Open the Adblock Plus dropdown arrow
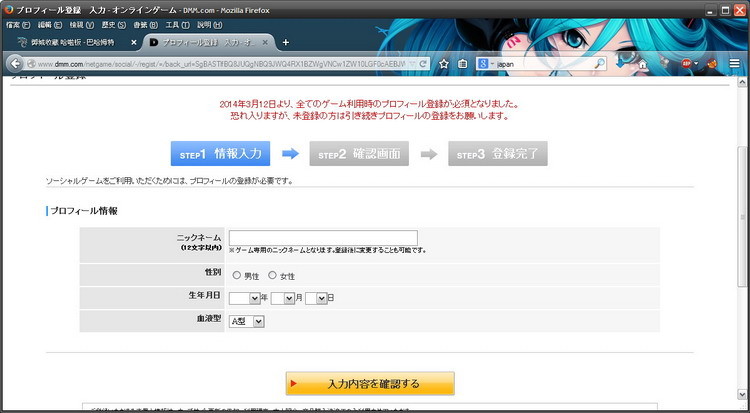The height and width of the screenshot is (413, 750). (x=696, y=64)
